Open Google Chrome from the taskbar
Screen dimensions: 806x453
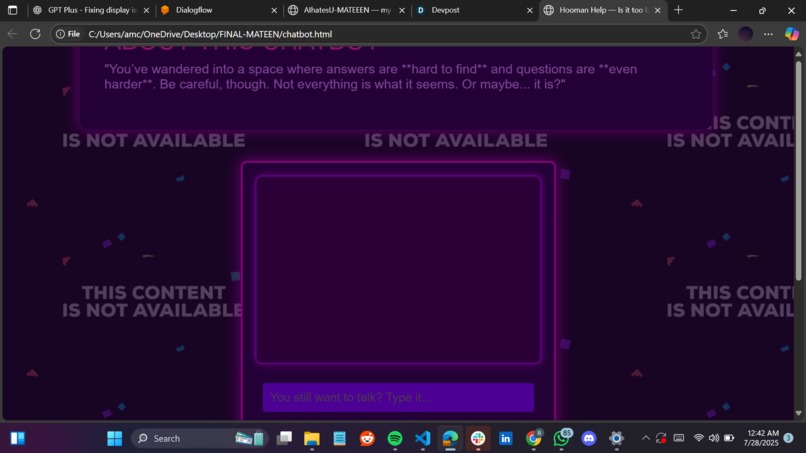coord(534,438)
